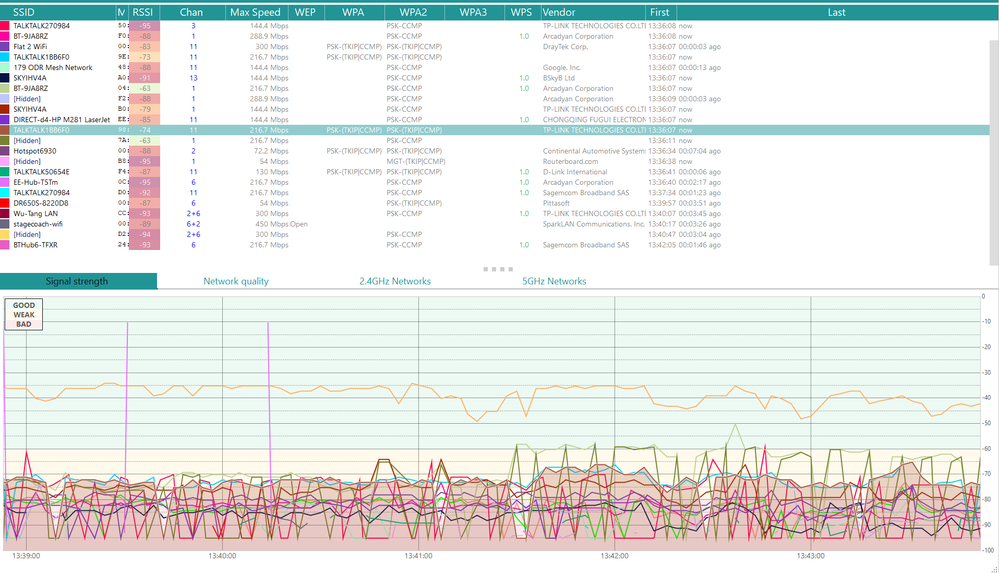This screenshot has width=999, height=573.
Task: Switch to the Signal strength tab
Action: (x=77, y=281)
